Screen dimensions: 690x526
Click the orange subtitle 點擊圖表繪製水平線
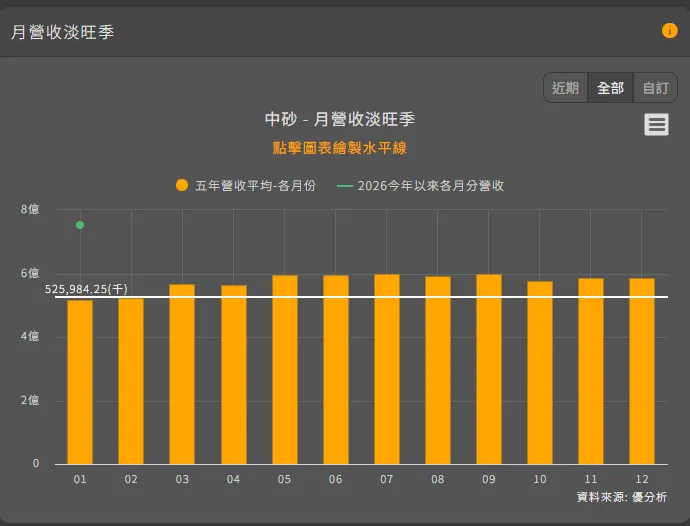coord(339,148)
